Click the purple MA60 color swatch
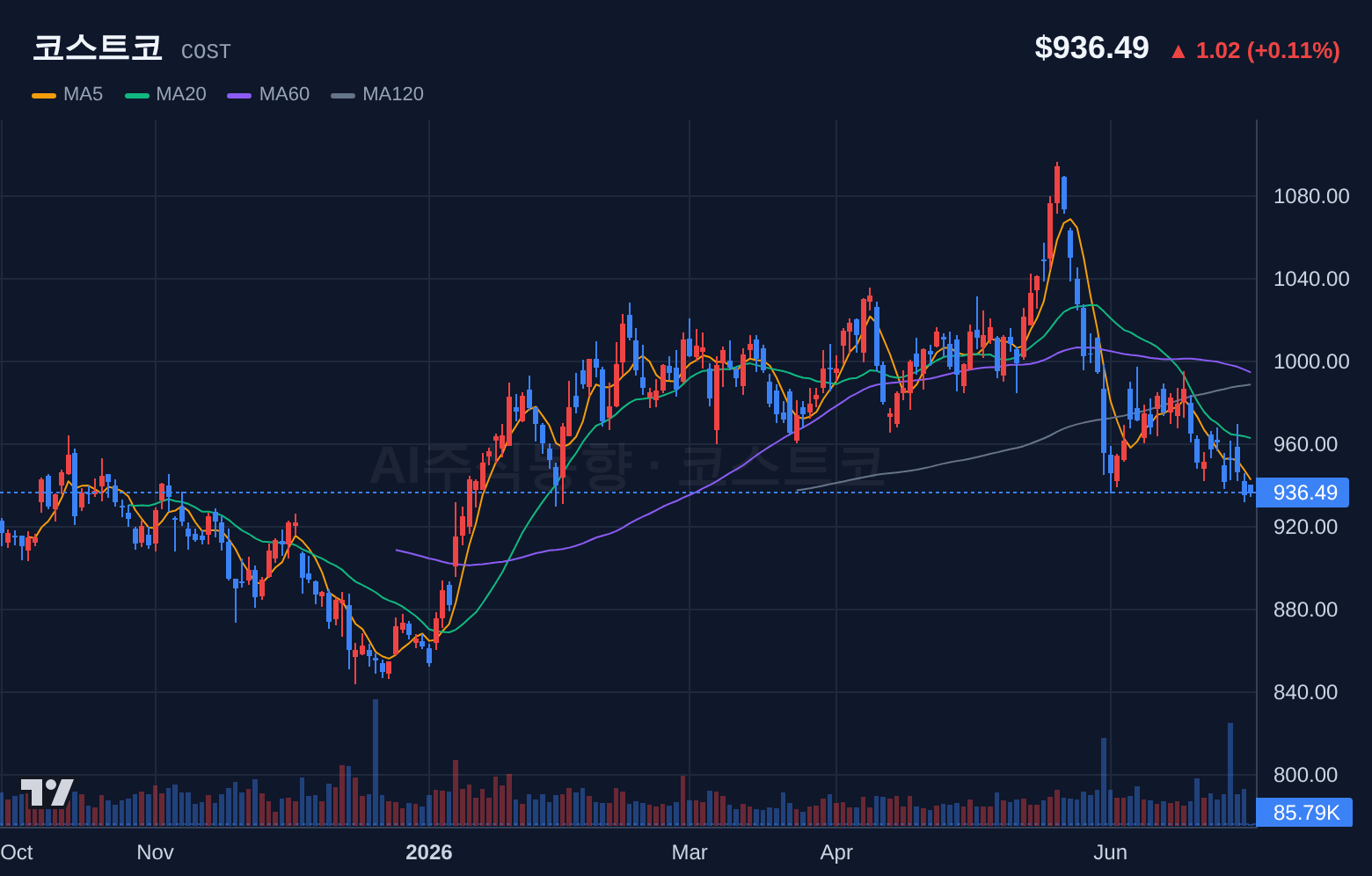This screenshot has width=1372, height=876. tap(239, 95)
